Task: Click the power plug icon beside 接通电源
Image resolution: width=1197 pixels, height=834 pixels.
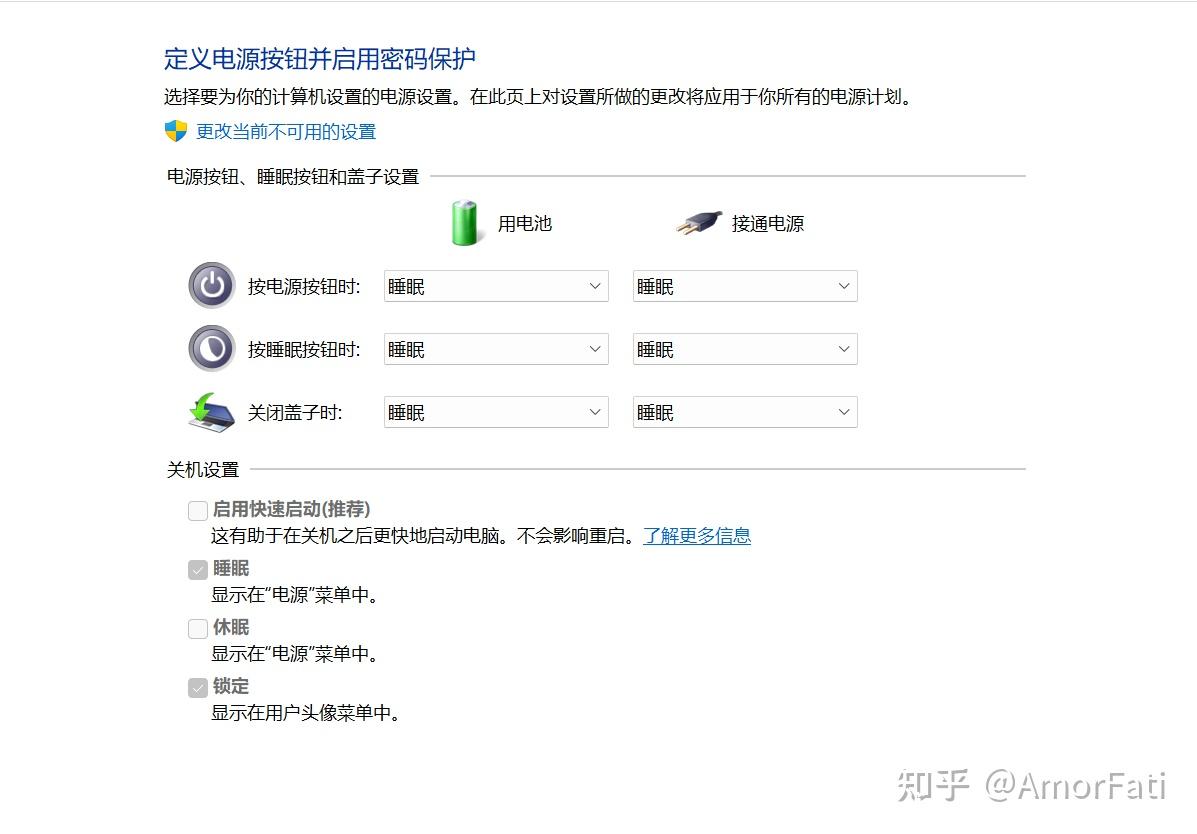Action: tap(698, 222)
